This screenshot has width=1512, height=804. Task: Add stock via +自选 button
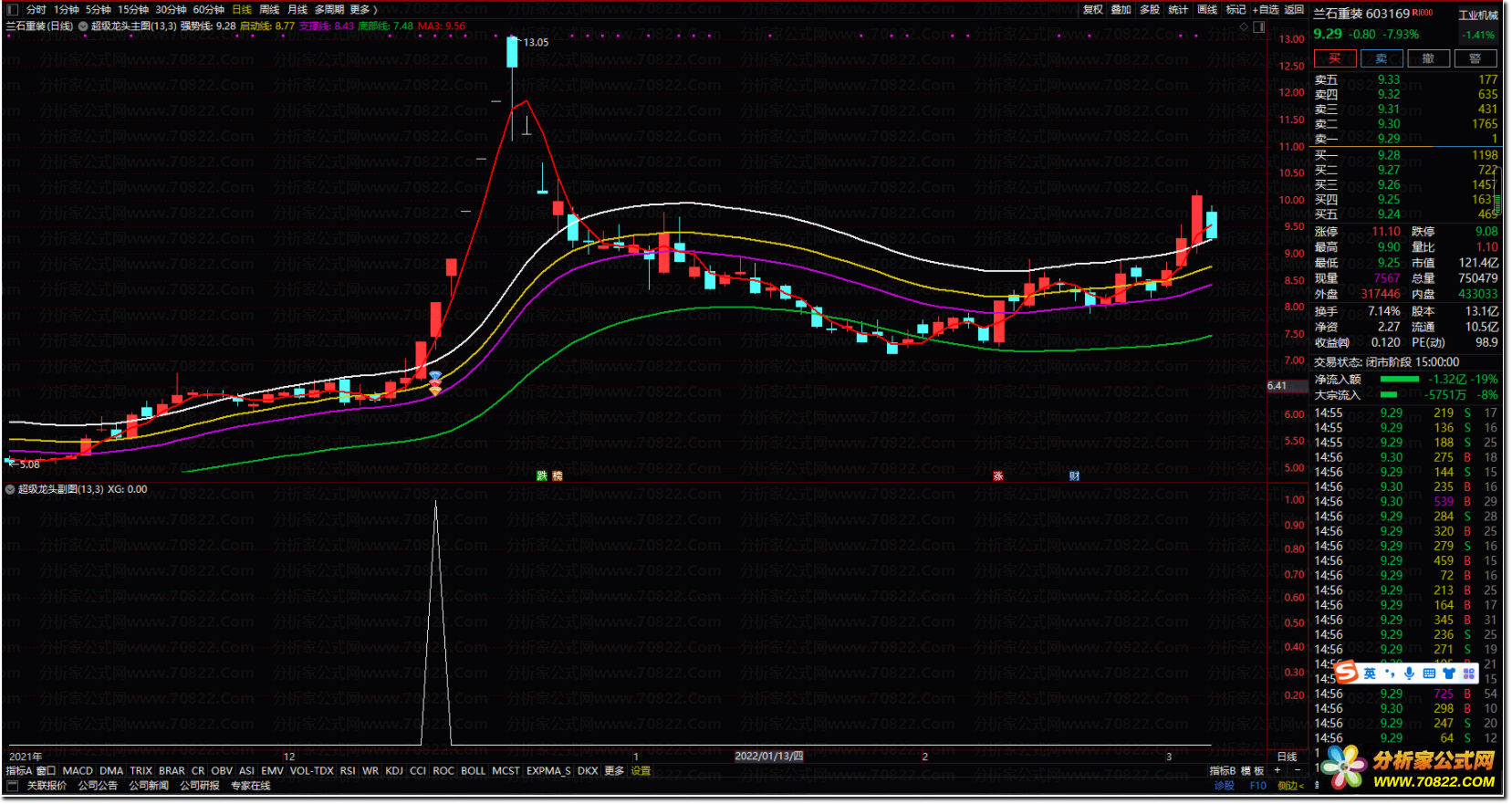click(x=1266, y=9)
